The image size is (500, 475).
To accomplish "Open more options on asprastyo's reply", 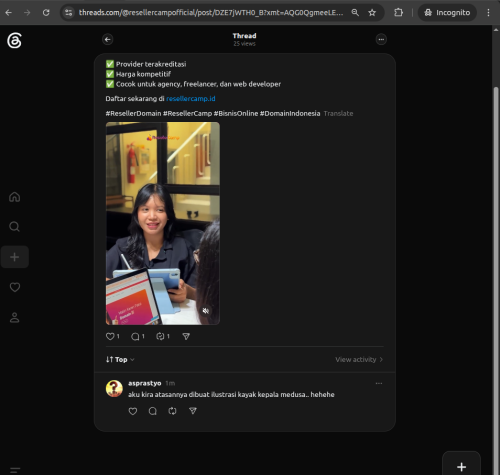I will (379, 383).
